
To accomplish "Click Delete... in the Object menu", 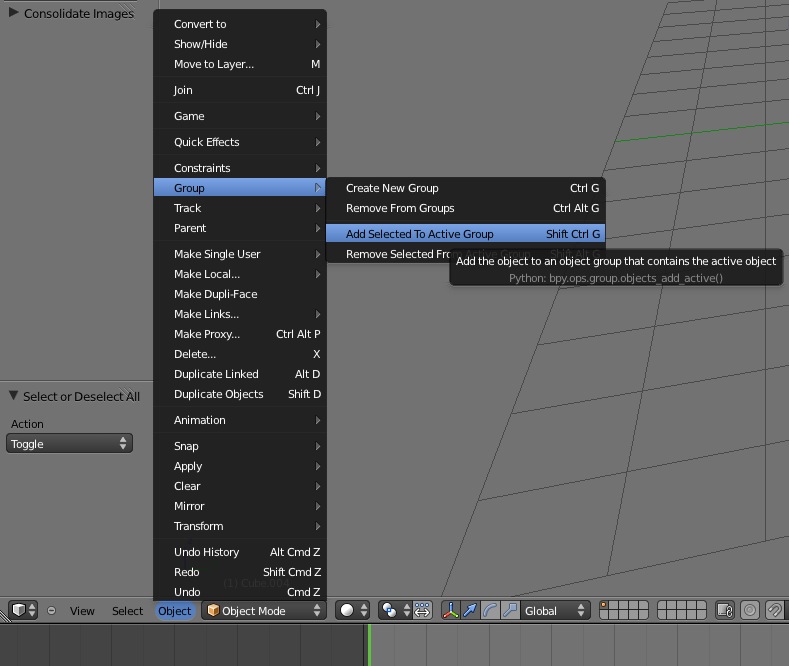I will 240,355.
